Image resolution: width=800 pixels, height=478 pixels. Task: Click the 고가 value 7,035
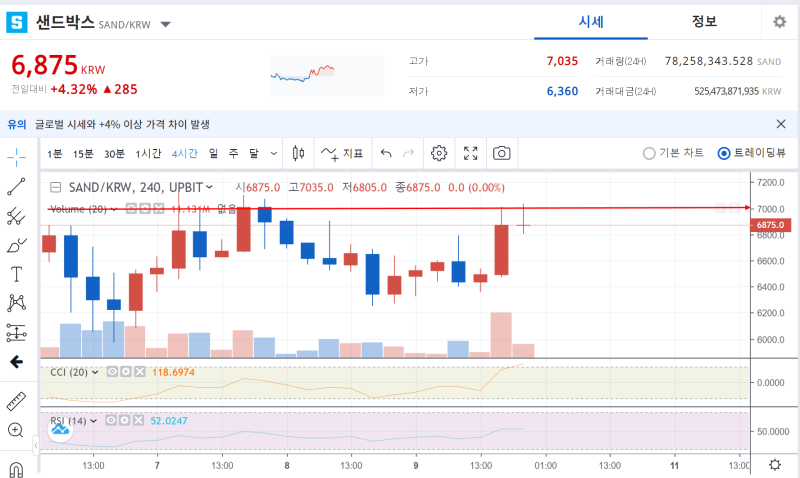click(x=562, y=61)
